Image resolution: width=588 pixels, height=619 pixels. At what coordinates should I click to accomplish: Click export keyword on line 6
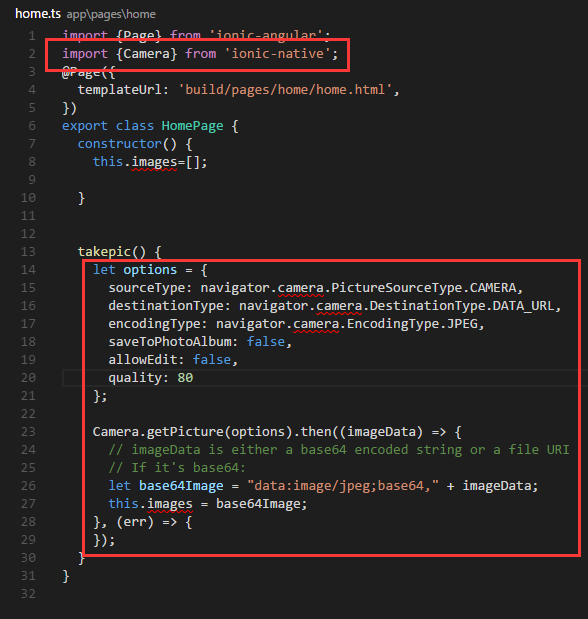click(85, 126)
